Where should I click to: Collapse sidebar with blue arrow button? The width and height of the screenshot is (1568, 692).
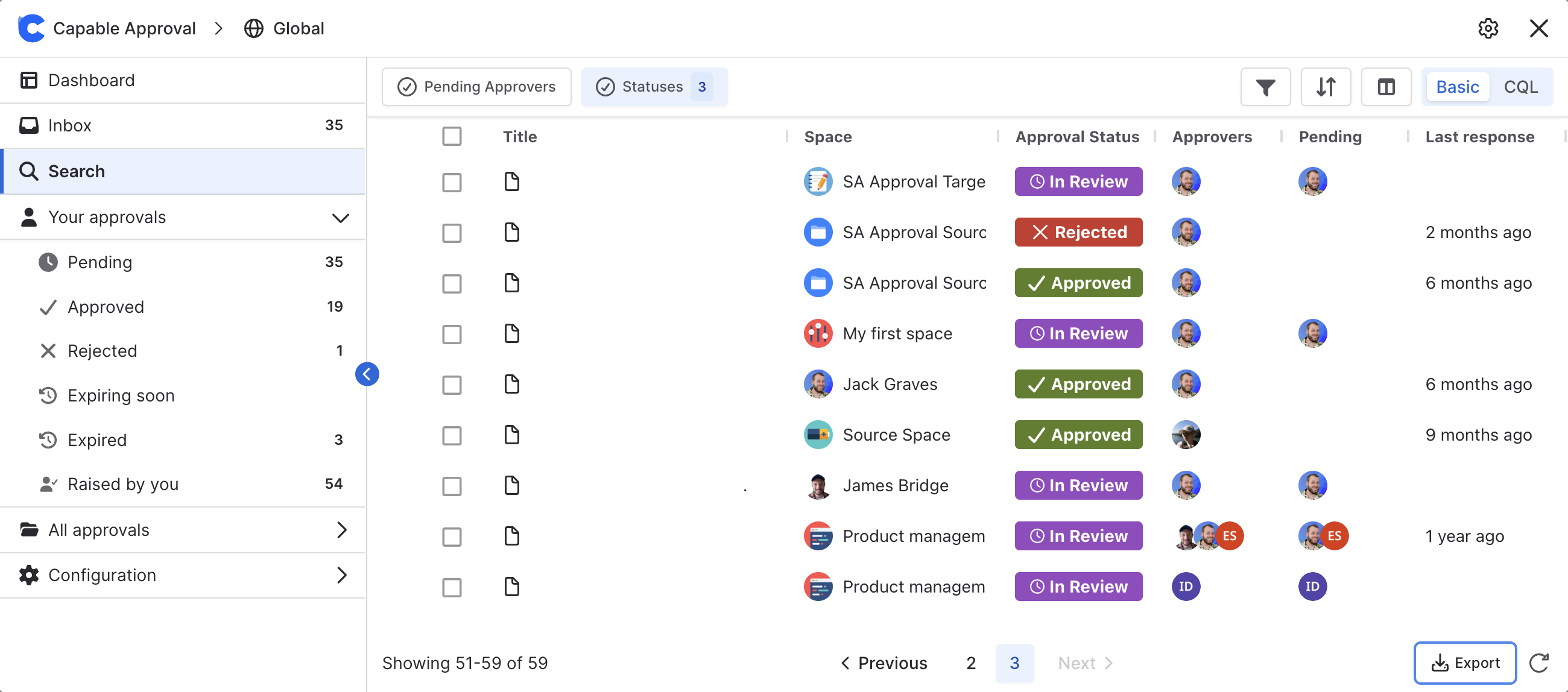coord(367,374)
